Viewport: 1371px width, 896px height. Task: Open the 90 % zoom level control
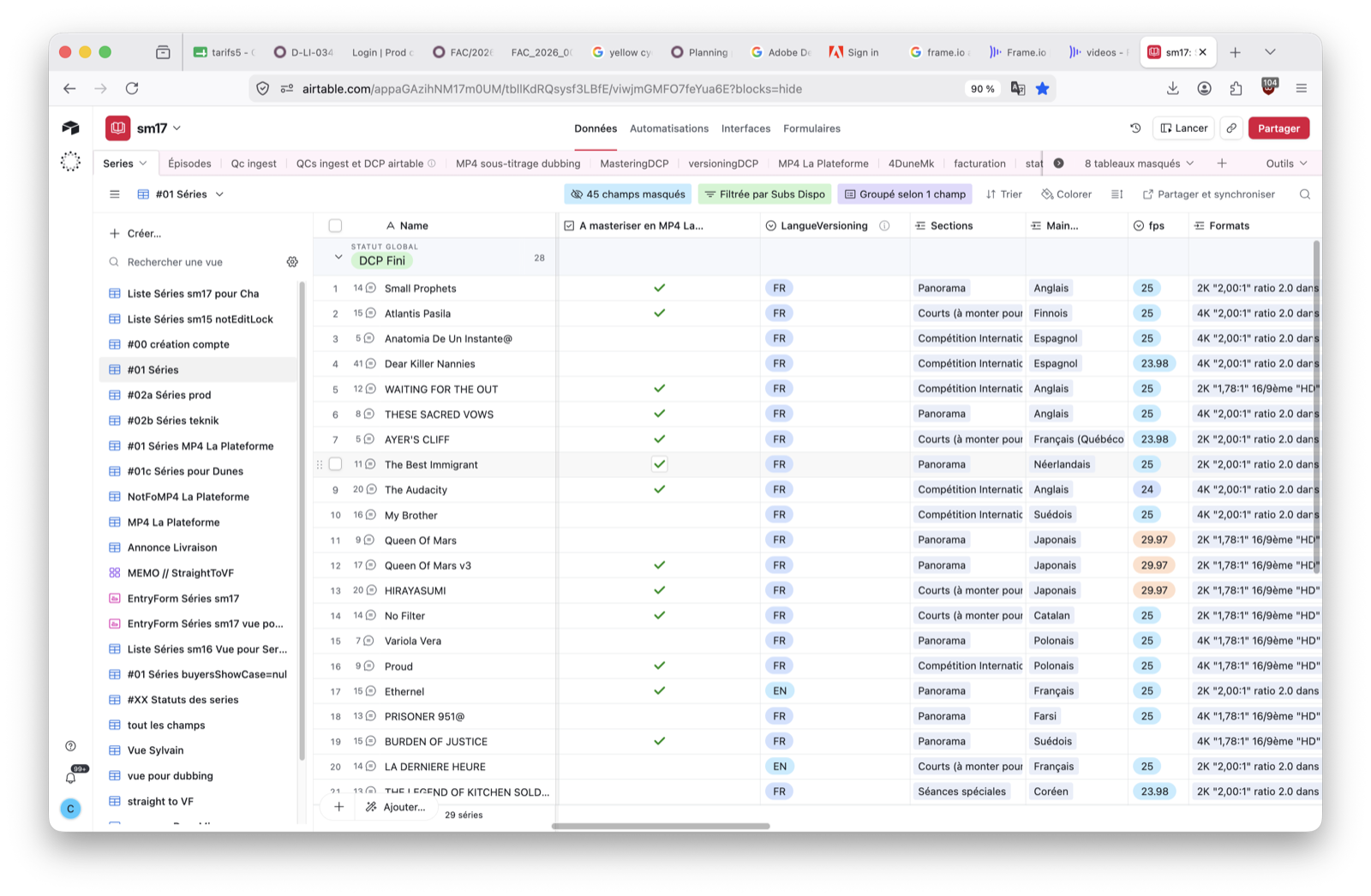click(982, 88)
